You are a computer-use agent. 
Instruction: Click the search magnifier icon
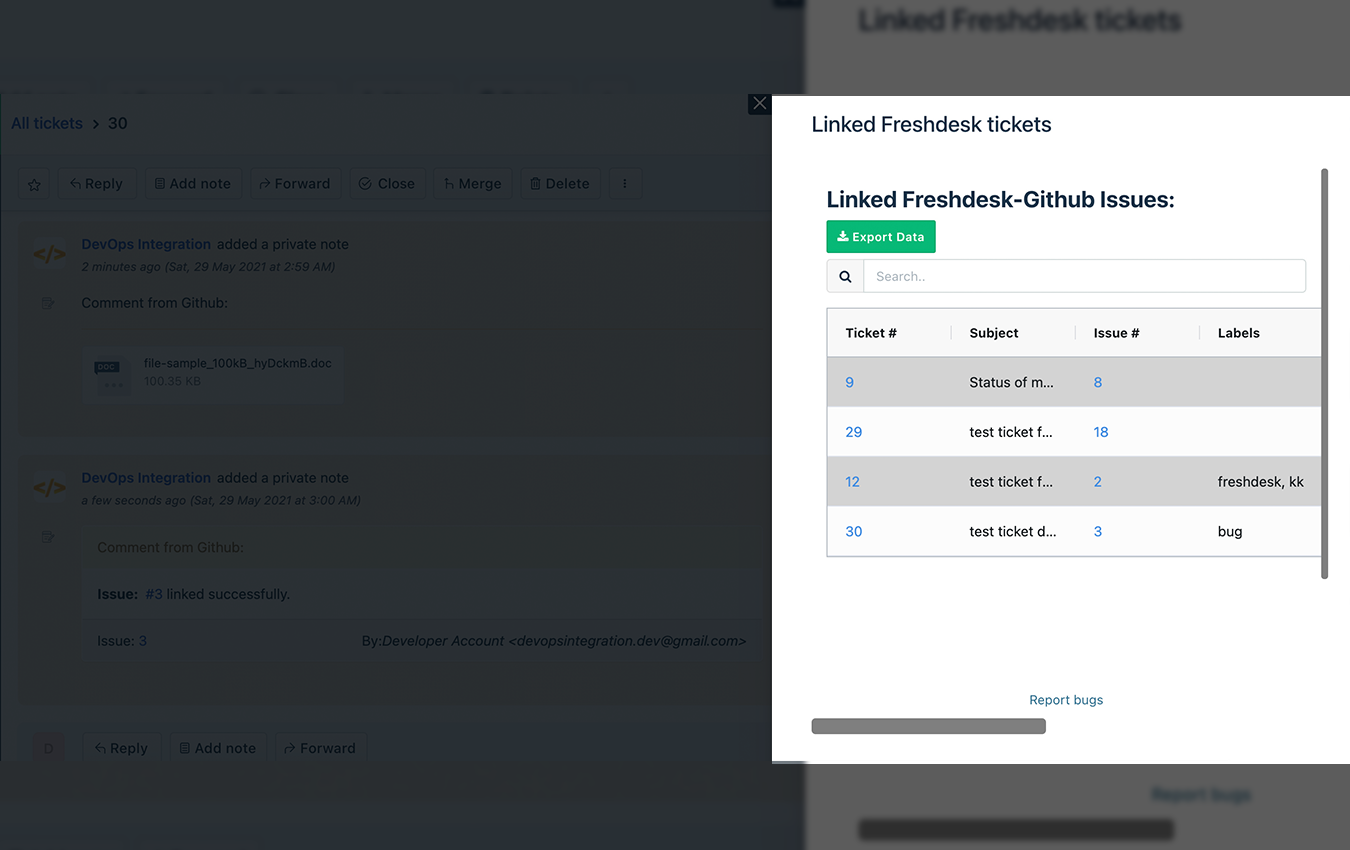(845, 276)
